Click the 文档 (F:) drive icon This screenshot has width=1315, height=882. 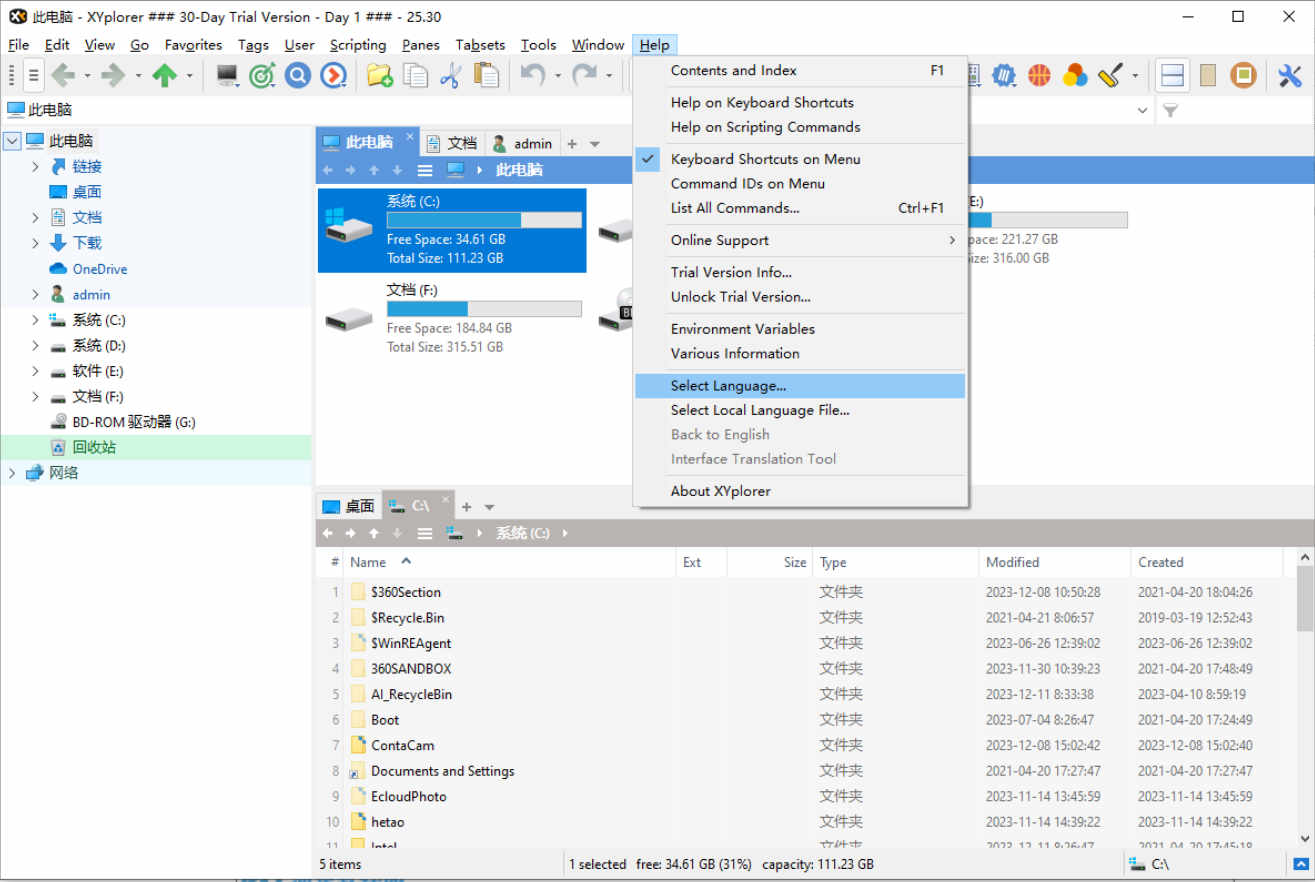349,319
